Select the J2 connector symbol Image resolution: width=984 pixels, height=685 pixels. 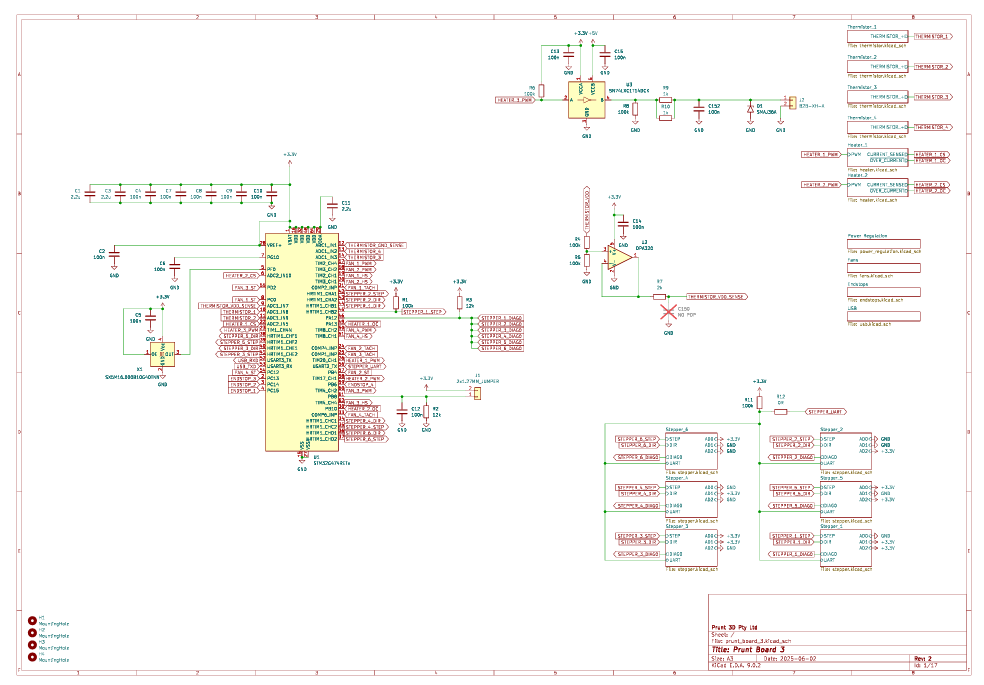[792, 102]
